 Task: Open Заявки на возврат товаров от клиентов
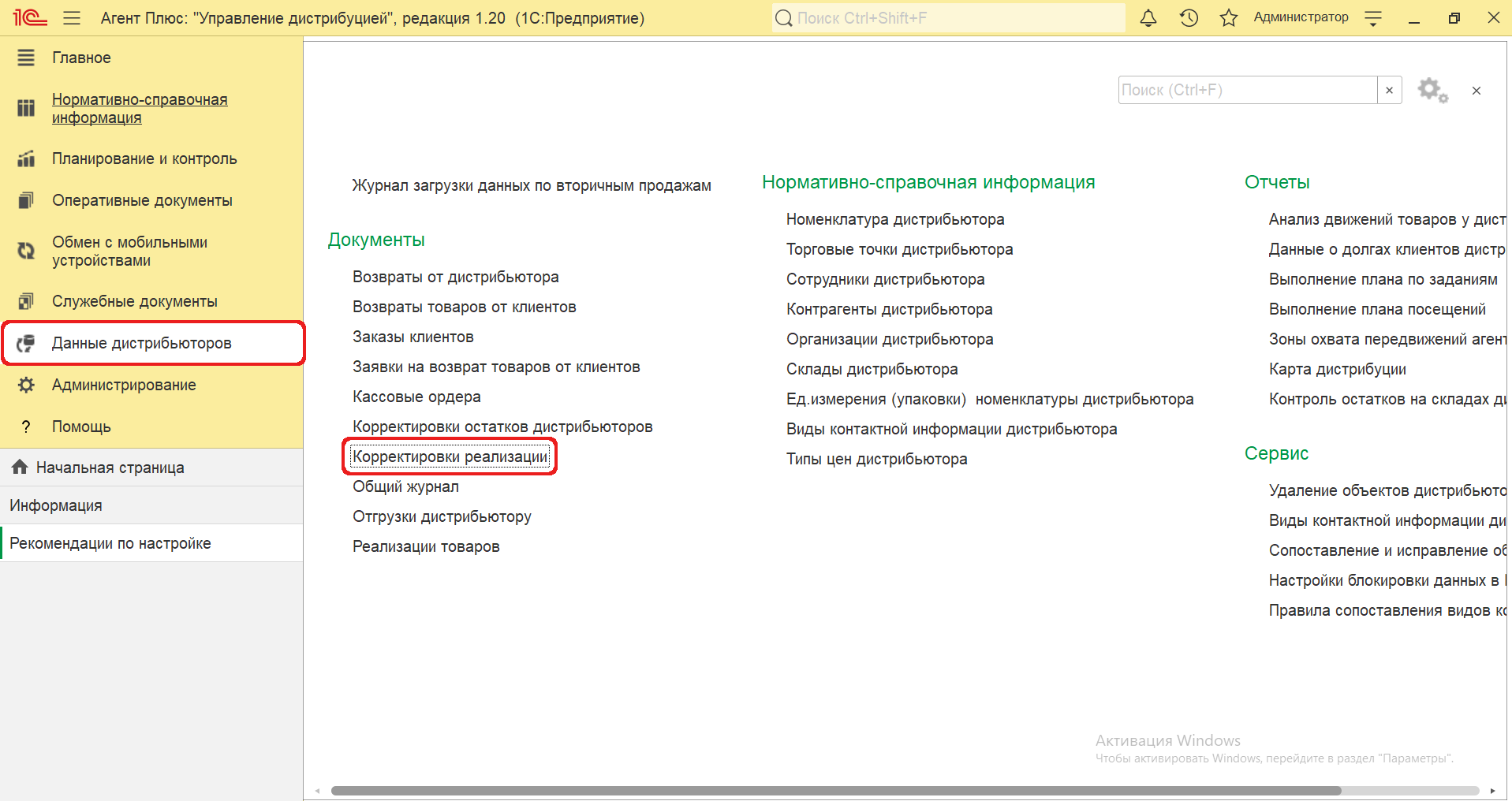pos(496,367)
